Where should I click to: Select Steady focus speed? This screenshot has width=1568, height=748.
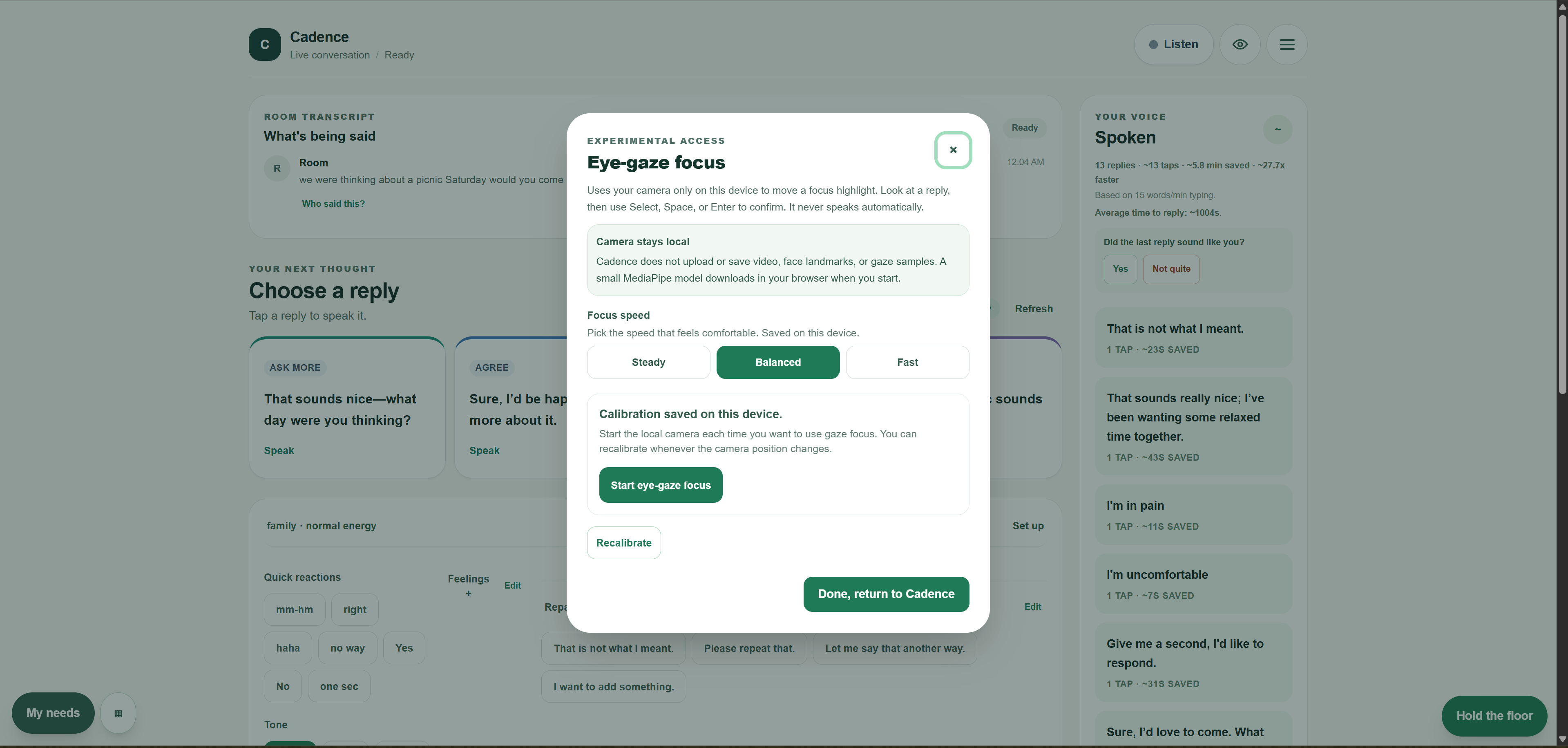pyautogui.click(x=648, y=363)
